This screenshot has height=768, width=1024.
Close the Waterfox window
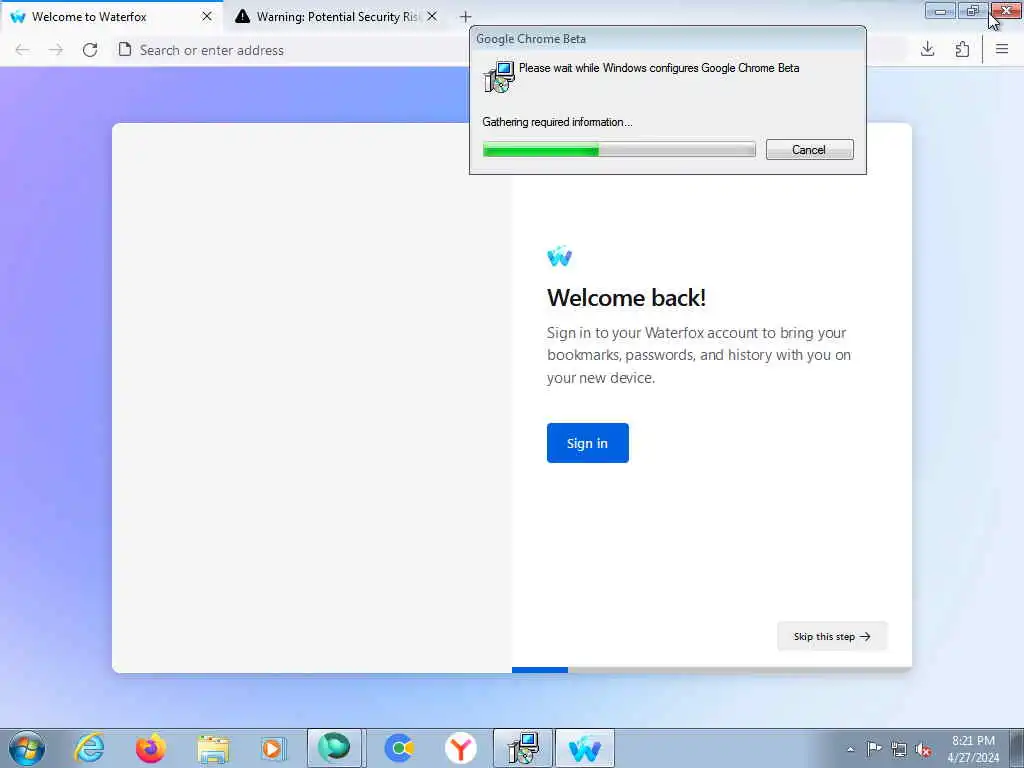[1006, 10]
